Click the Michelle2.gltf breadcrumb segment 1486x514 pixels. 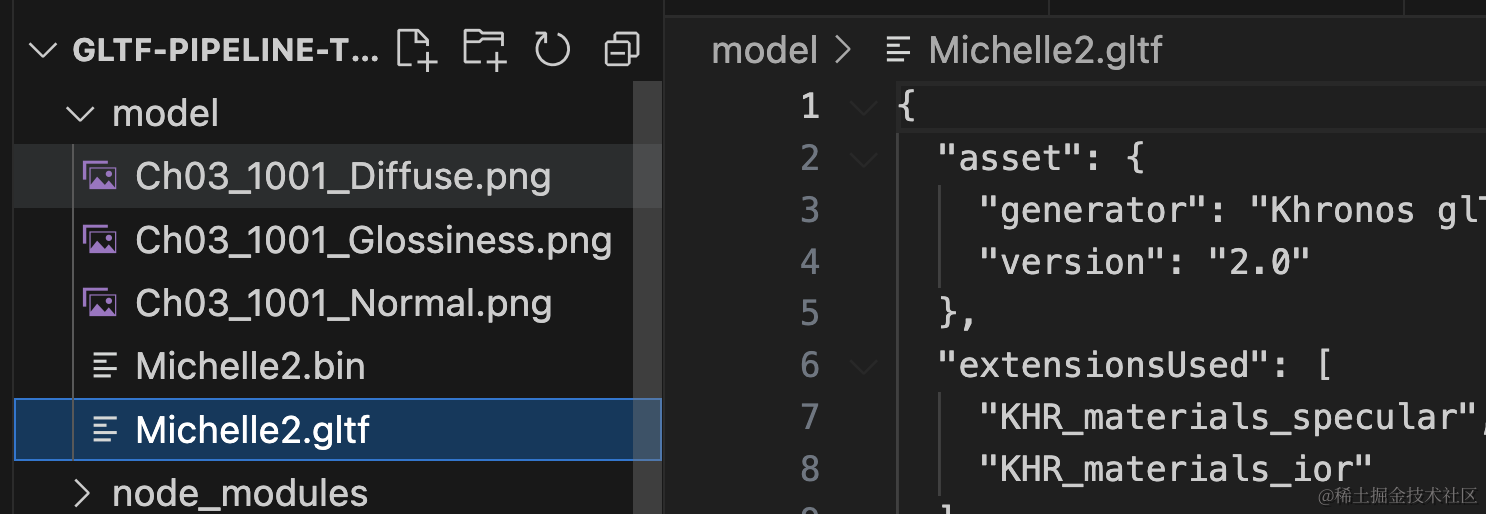coord(1045,50)
